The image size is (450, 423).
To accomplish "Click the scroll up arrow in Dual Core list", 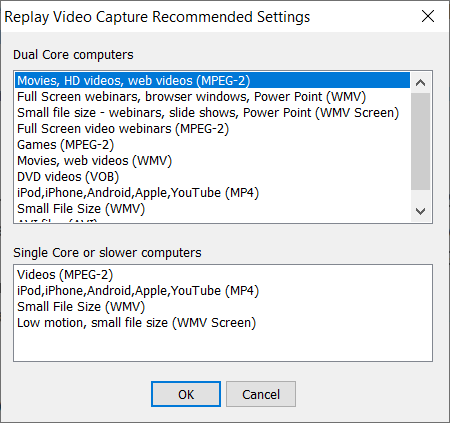I will pyautogui.click(x=420, y=82).
